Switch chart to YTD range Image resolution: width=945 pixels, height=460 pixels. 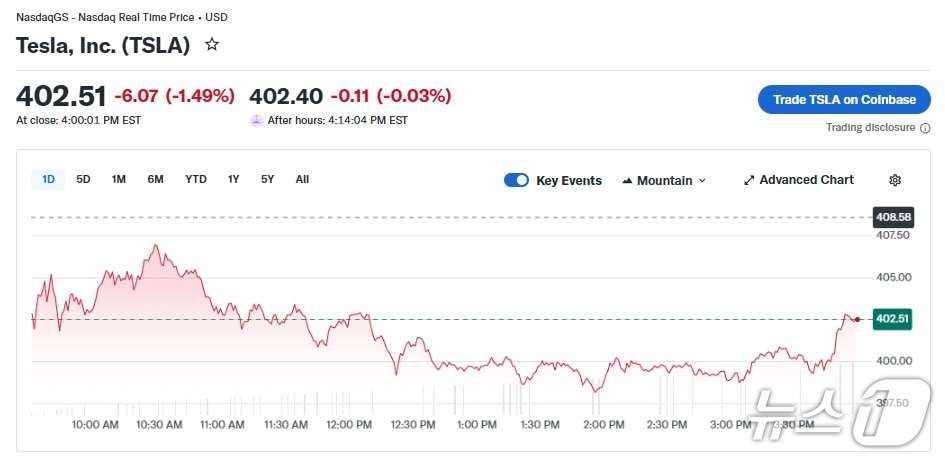pyautogui.click(x=196, y=180)
